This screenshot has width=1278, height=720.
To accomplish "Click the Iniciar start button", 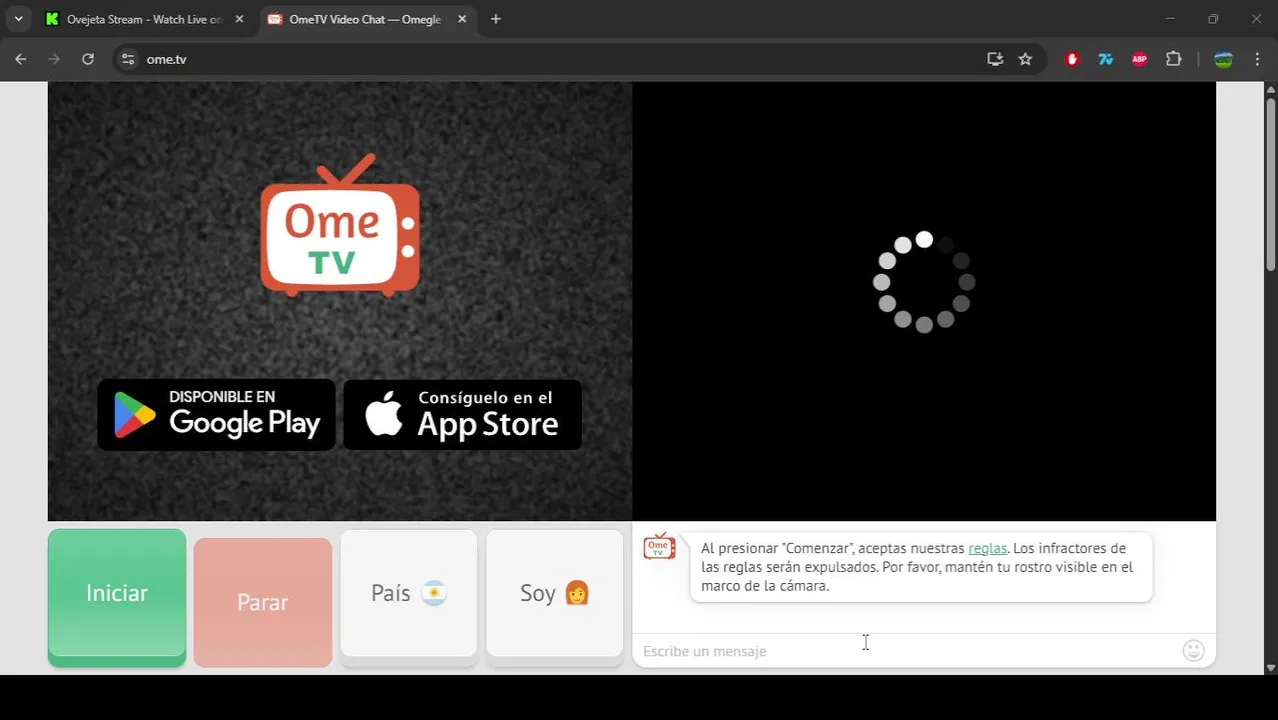I will click(117, 597).
